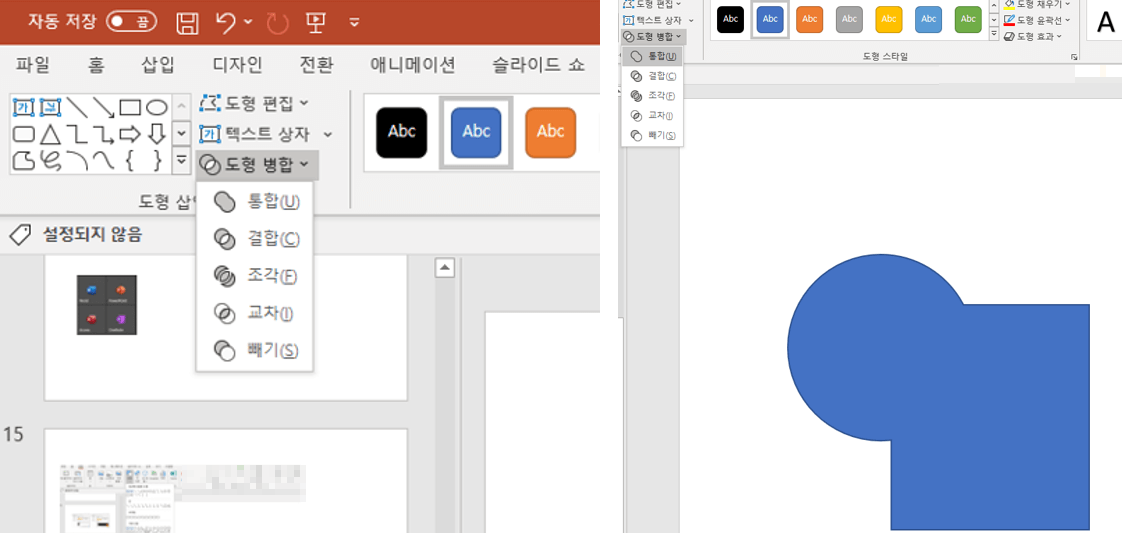The width and height of the screenshot is (1122, 533).
Task: Click thumbnail pane scroll-up arrow
Action: [444, 268]
